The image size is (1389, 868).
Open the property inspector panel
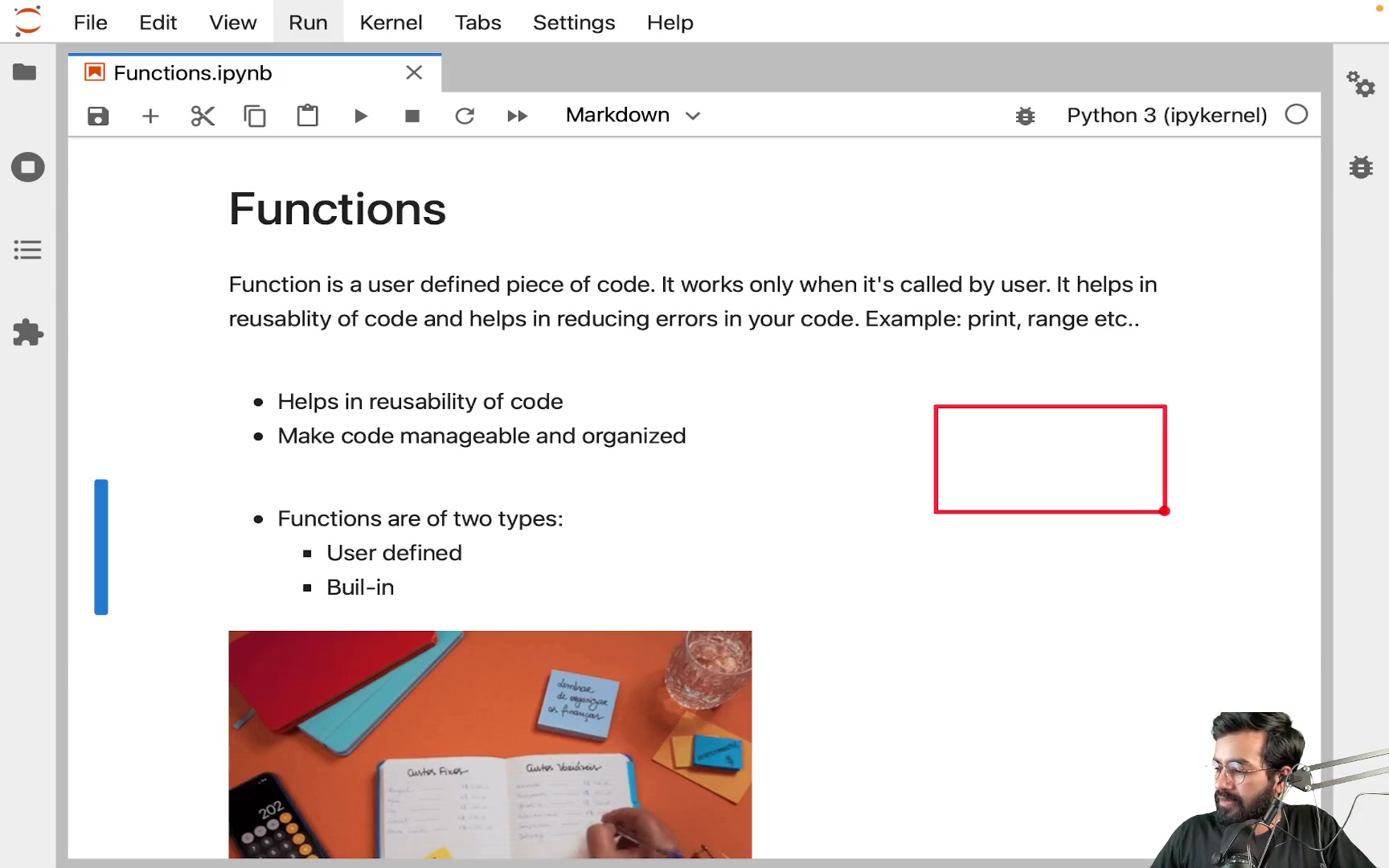tap(1361, 84)
